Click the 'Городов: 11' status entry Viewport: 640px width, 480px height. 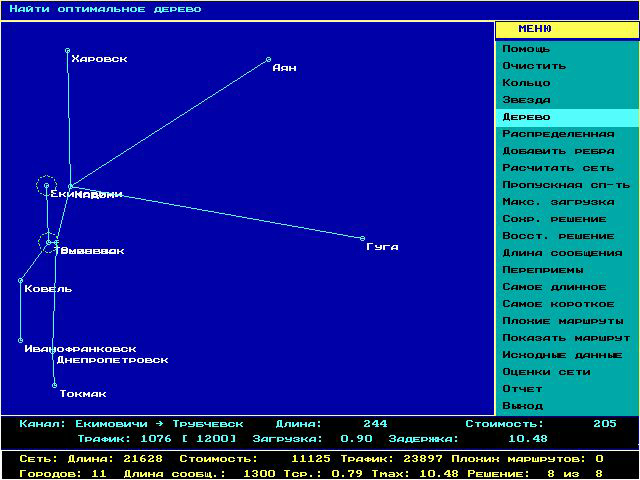(63, 474)
